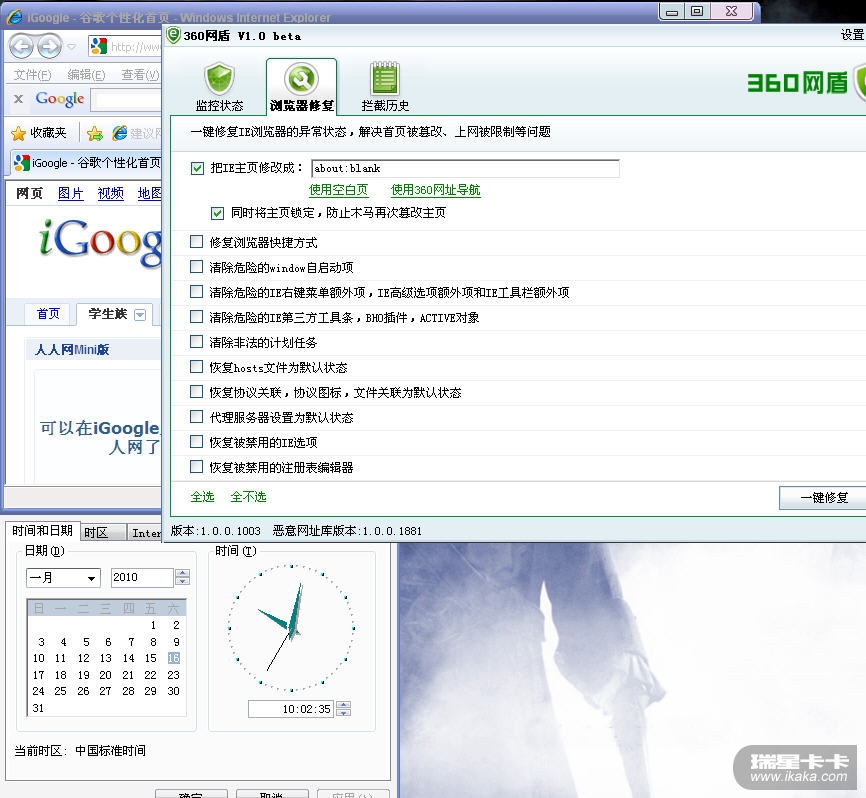This screenshot has width=866, height=798.
Task: Check 恢复被禁用的注册表编辑器
Action: point(196,467)
